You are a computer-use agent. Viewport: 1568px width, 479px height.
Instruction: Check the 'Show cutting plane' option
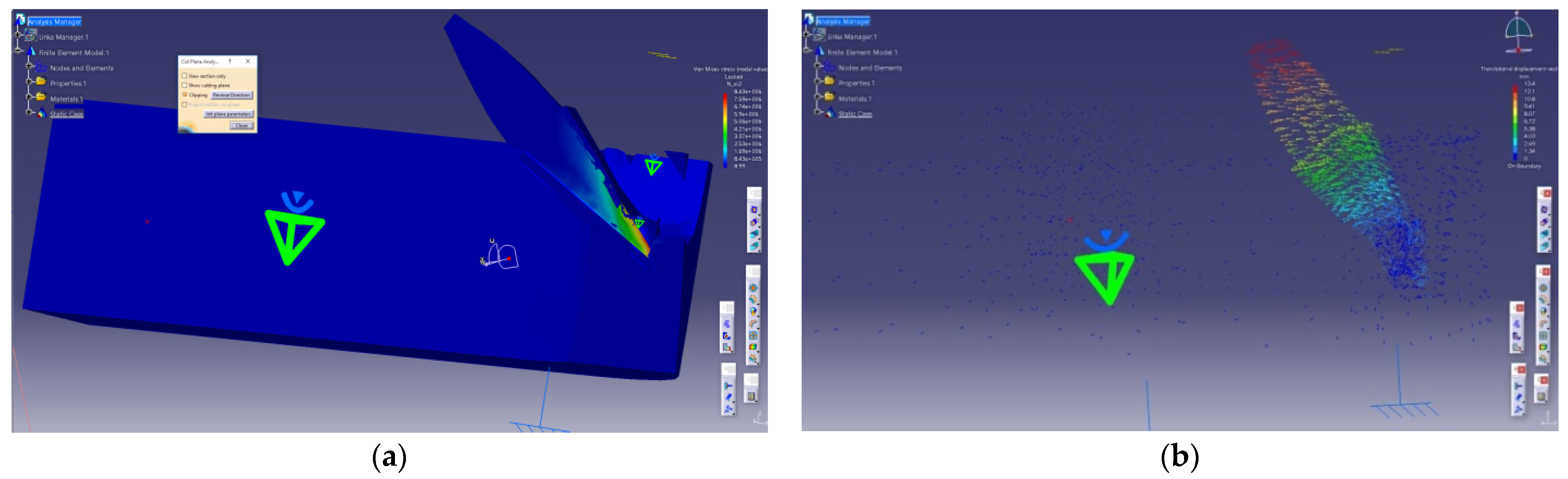[x=185, y=85]
